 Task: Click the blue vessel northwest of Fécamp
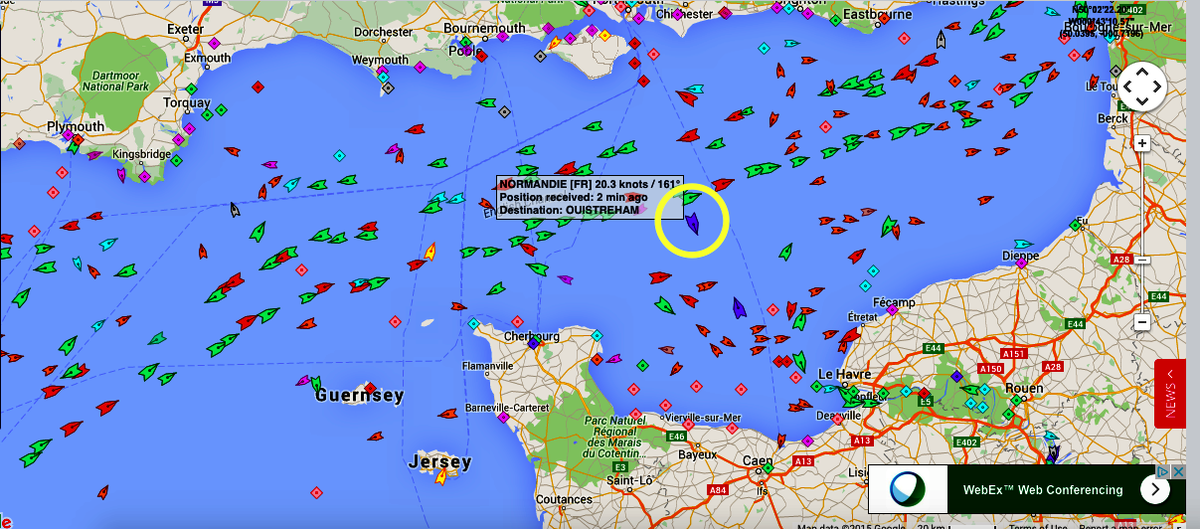point(738,308)
